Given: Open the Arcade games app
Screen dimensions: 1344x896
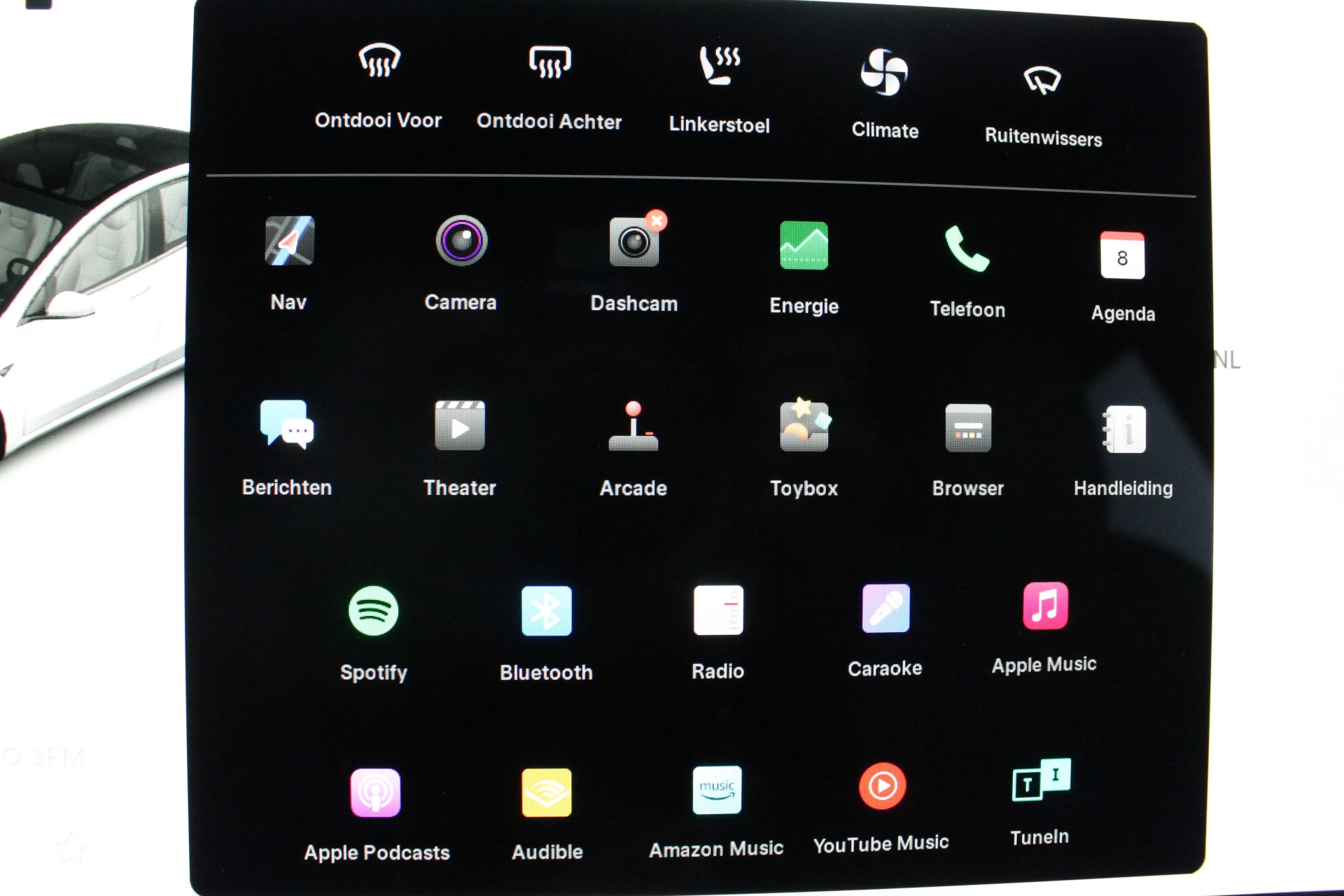Looking at the screenshot, I should (633, 426).
